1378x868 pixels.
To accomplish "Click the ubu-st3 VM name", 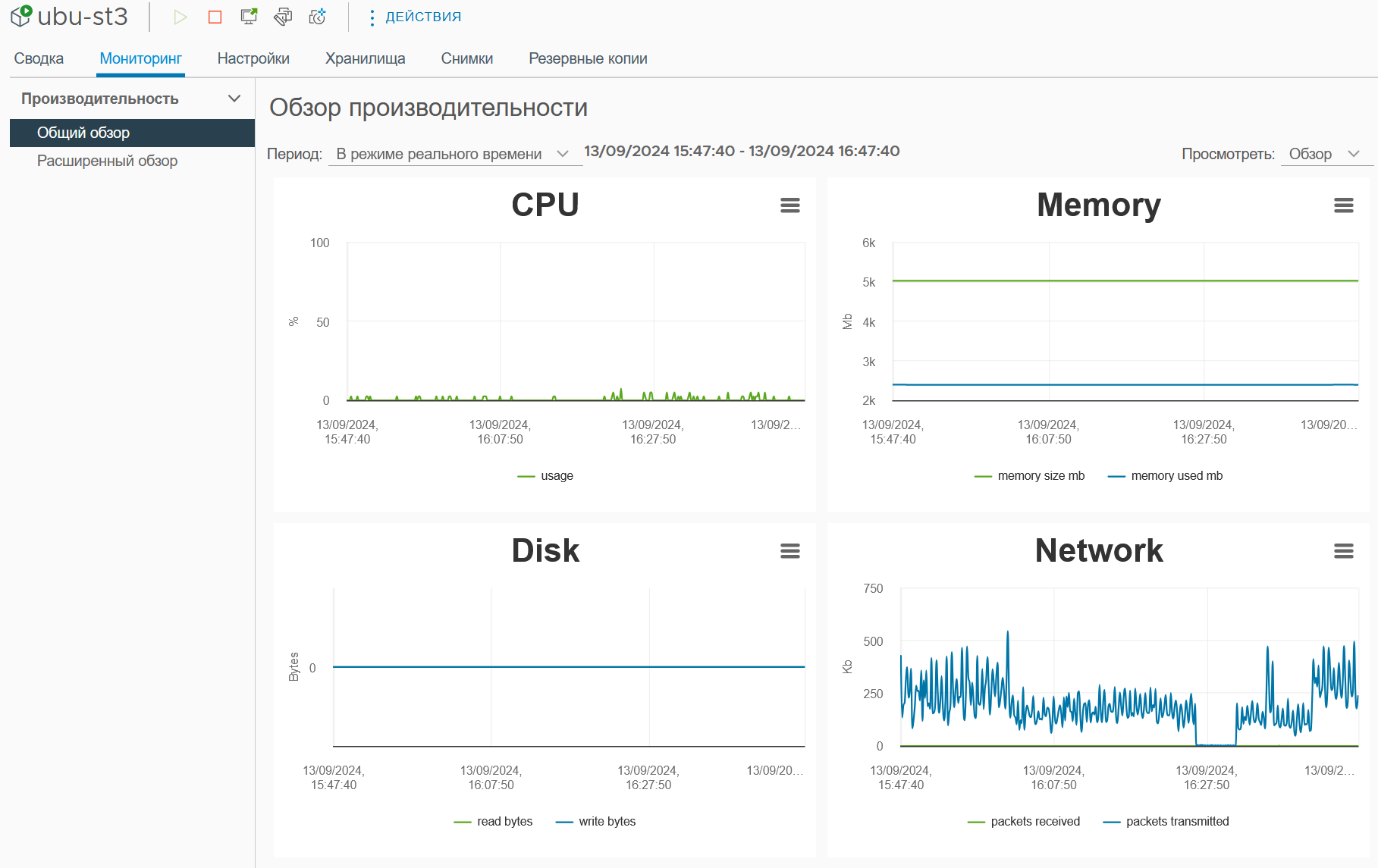I will coord(83,16).
